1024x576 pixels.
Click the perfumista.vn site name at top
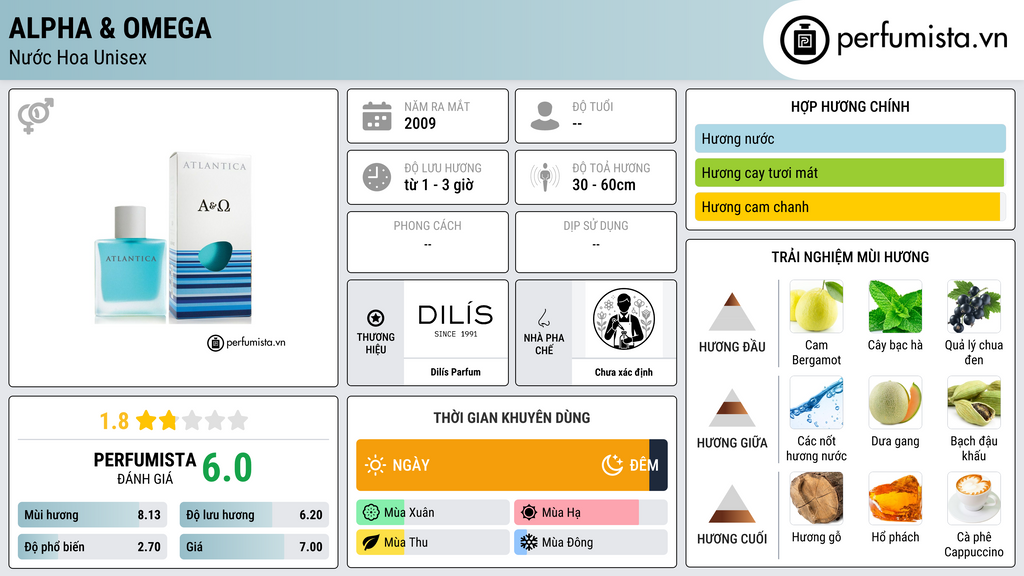(922, 39)
